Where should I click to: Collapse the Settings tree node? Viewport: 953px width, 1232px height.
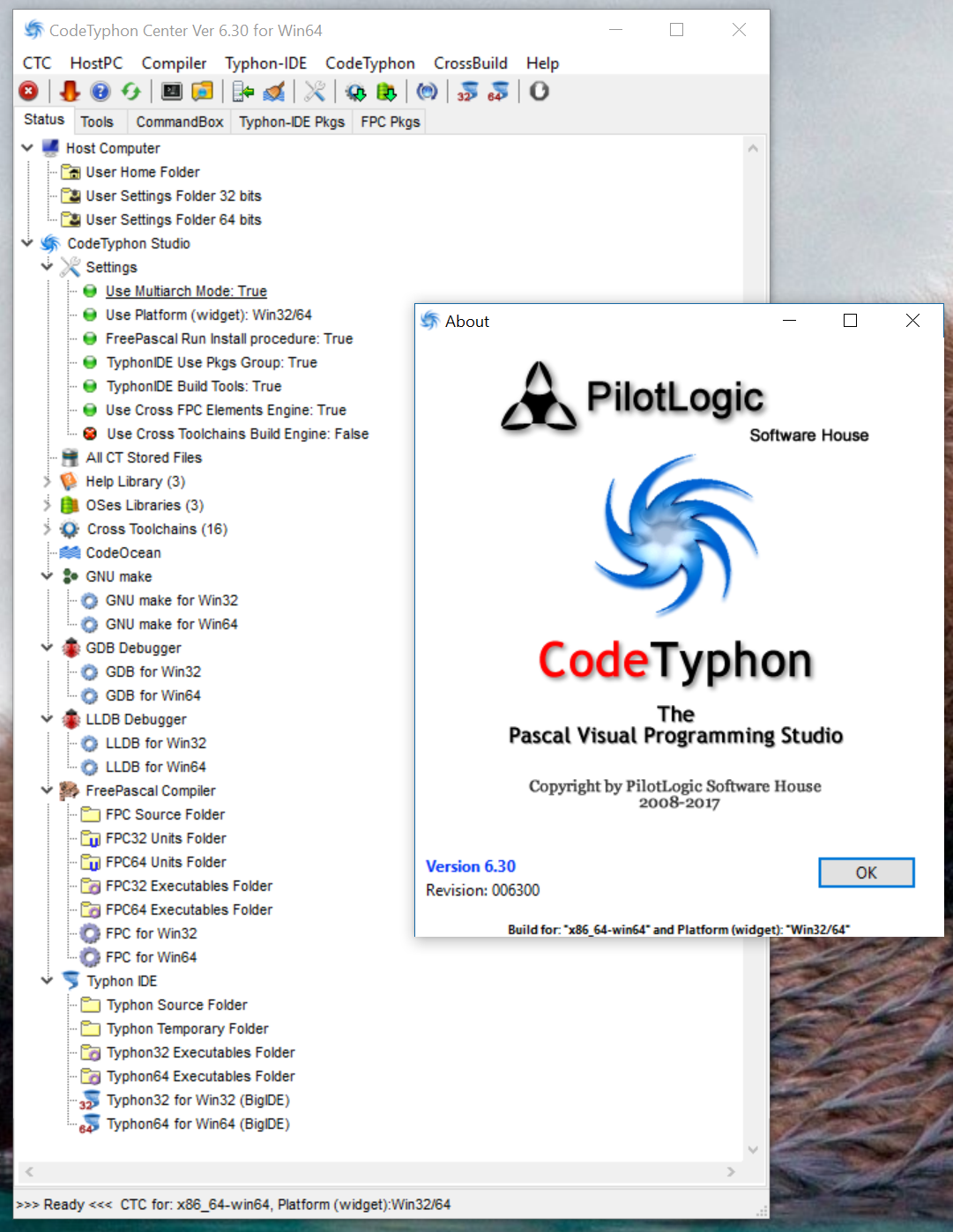point(48,266)
